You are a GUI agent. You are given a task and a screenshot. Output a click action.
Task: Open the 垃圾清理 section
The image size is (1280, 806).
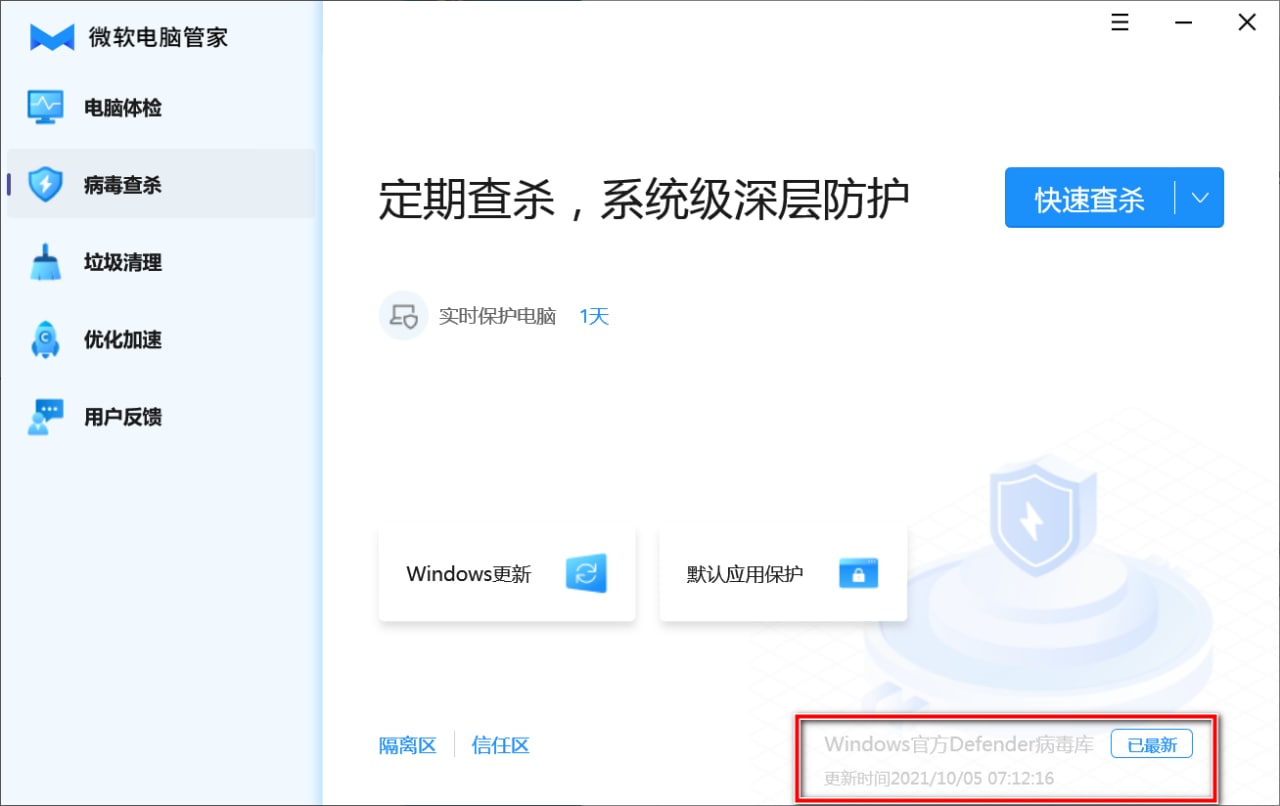tap(122, 263)
